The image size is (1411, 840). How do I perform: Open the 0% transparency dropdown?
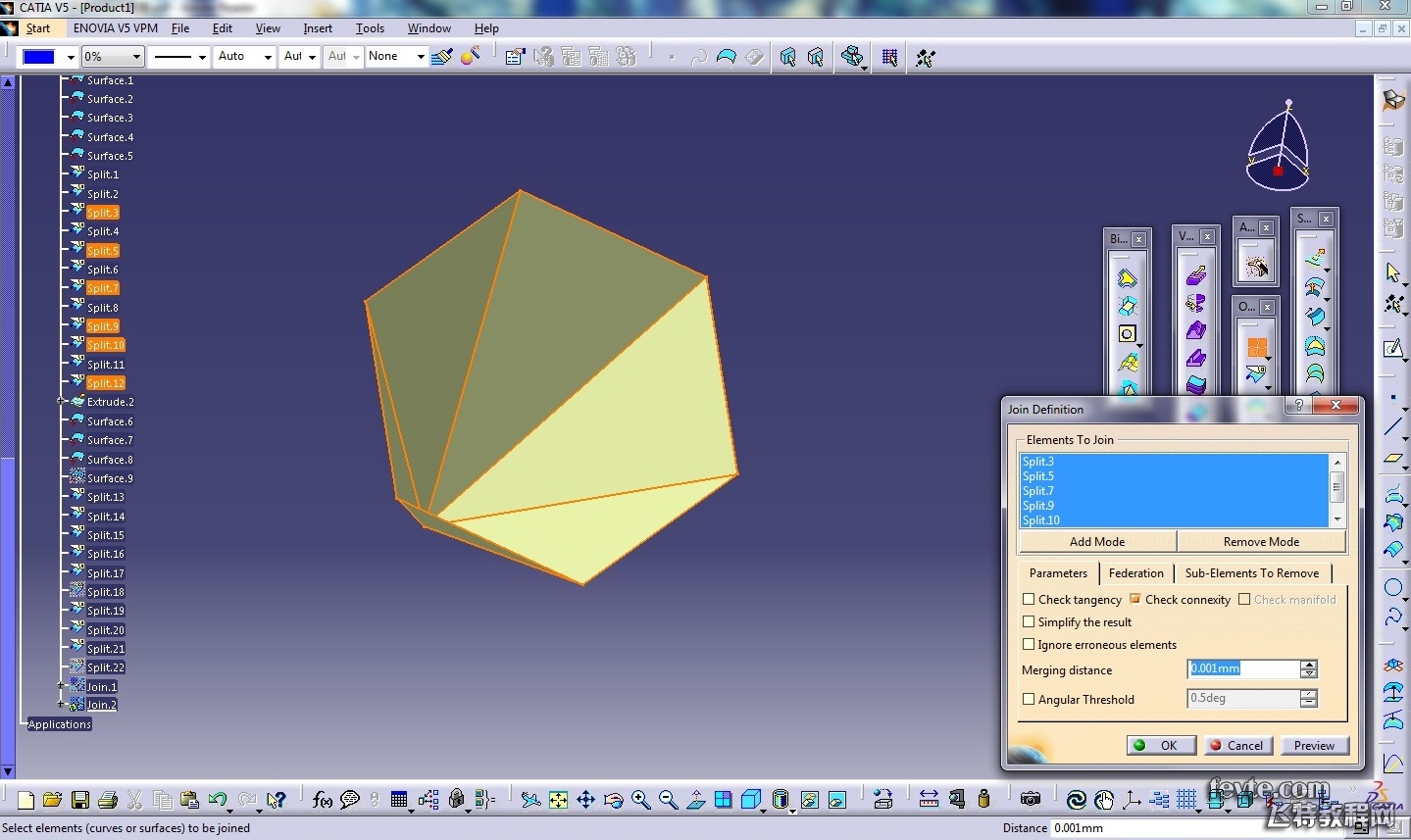pyautogui.click(x=136, y=57)
